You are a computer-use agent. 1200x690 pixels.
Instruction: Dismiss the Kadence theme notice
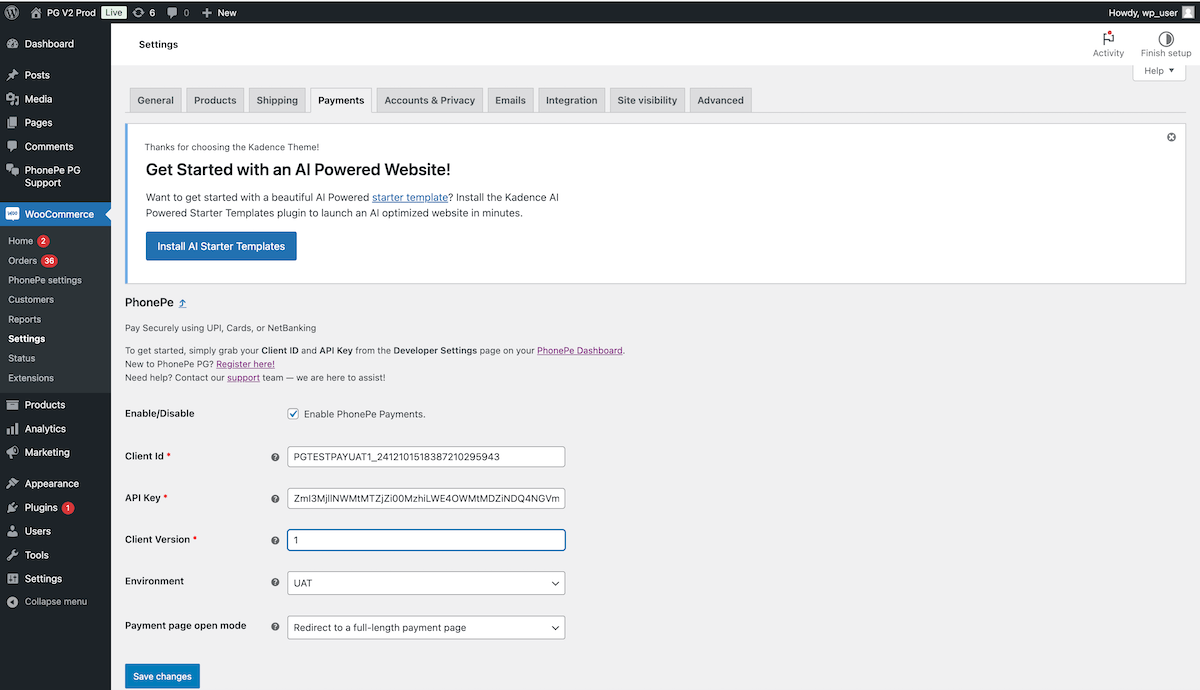1171,137
